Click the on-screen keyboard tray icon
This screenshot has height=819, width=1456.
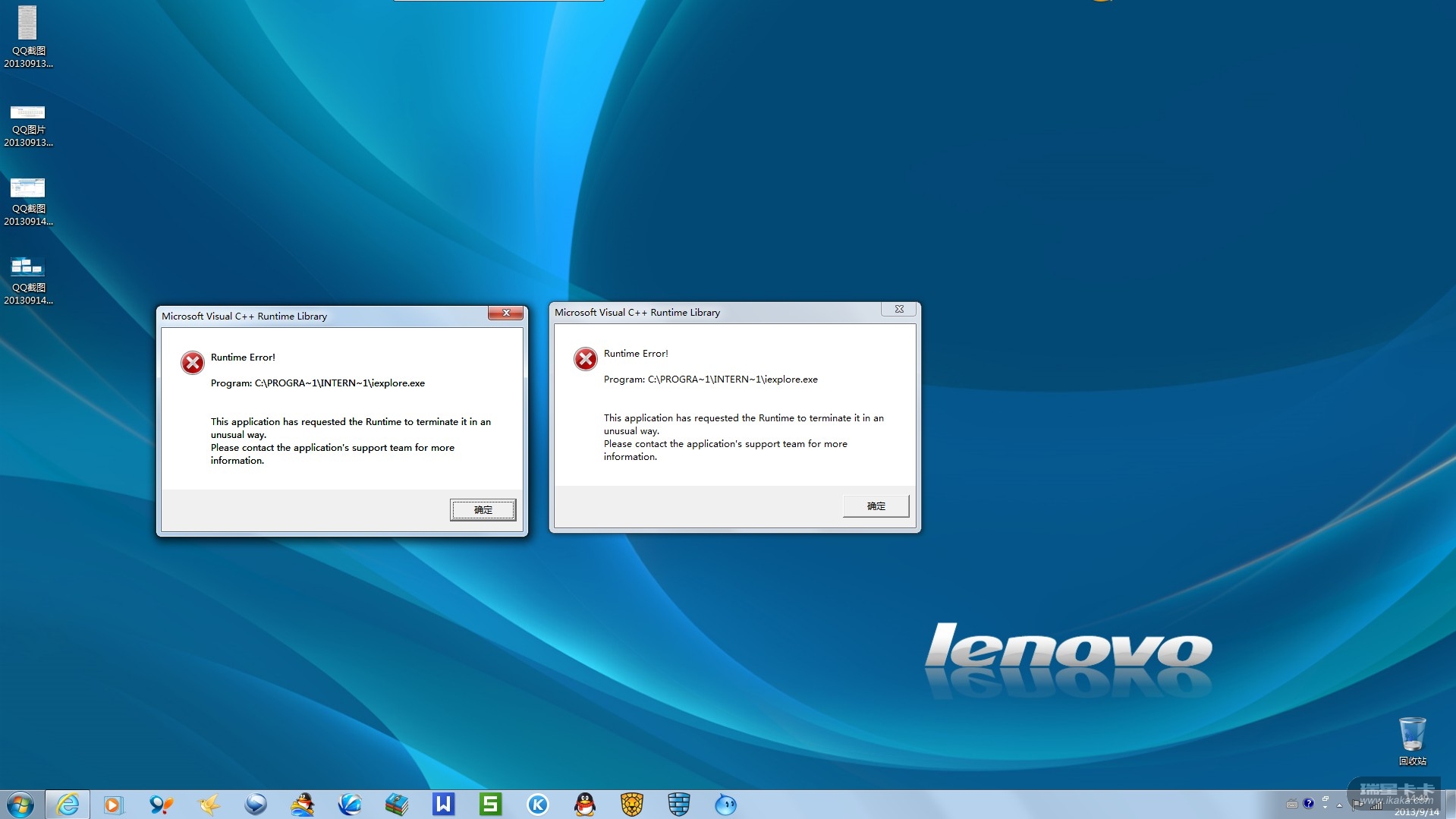[1292, 804]
